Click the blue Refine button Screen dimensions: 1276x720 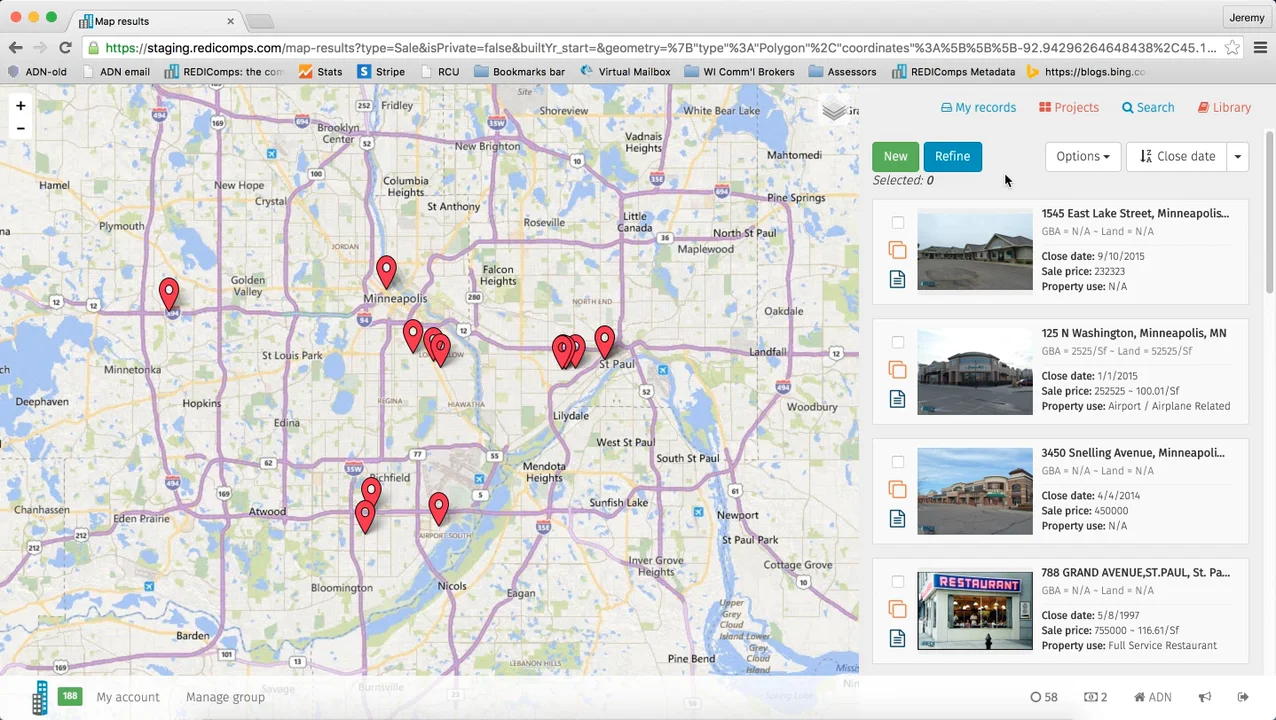click(x=952, y=156)
